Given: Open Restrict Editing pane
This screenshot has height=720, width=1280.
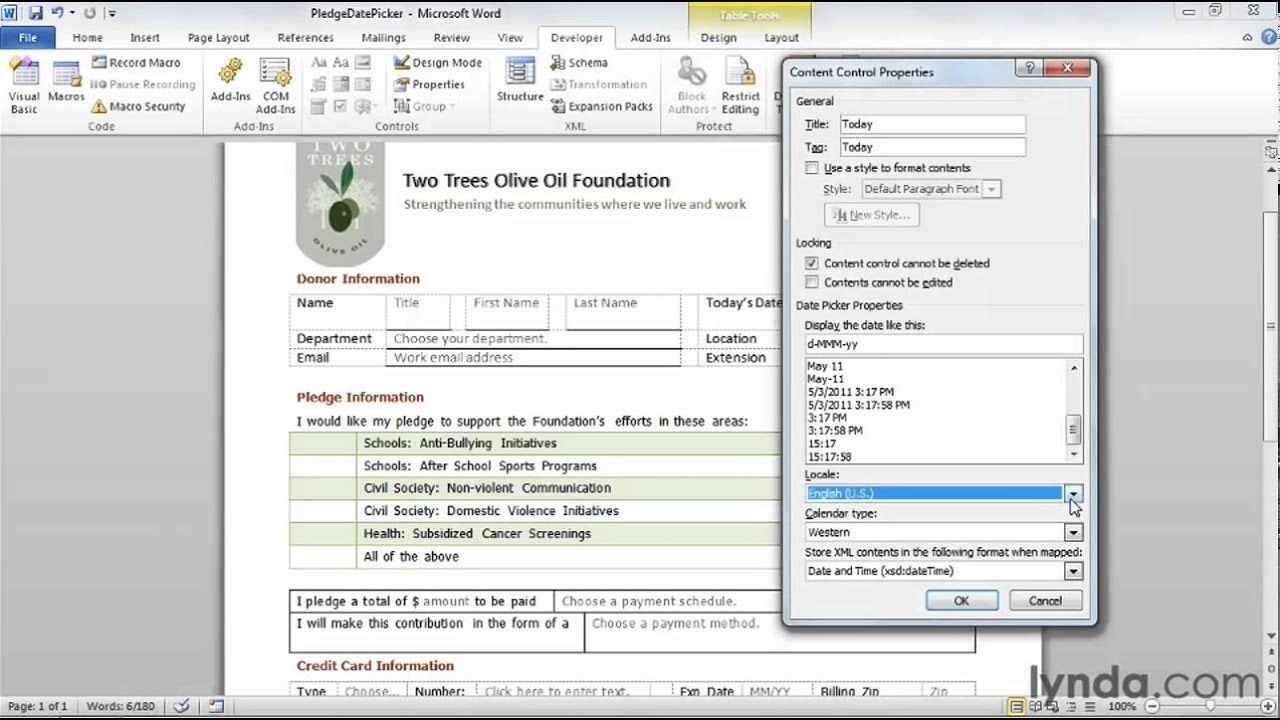Looking at the screenshot, I should tap(740, 86).
